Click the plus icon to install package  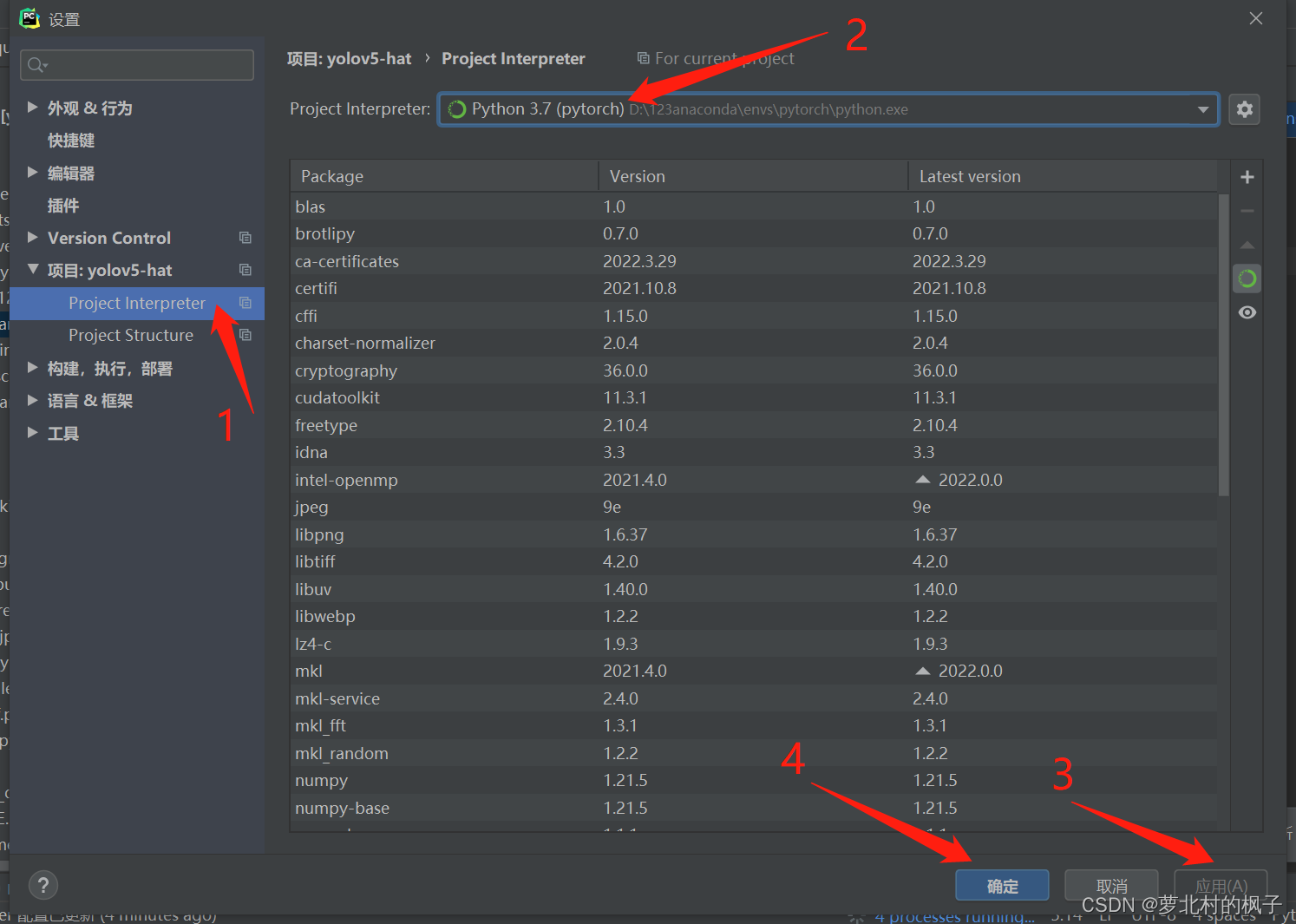coord(1247,177)
